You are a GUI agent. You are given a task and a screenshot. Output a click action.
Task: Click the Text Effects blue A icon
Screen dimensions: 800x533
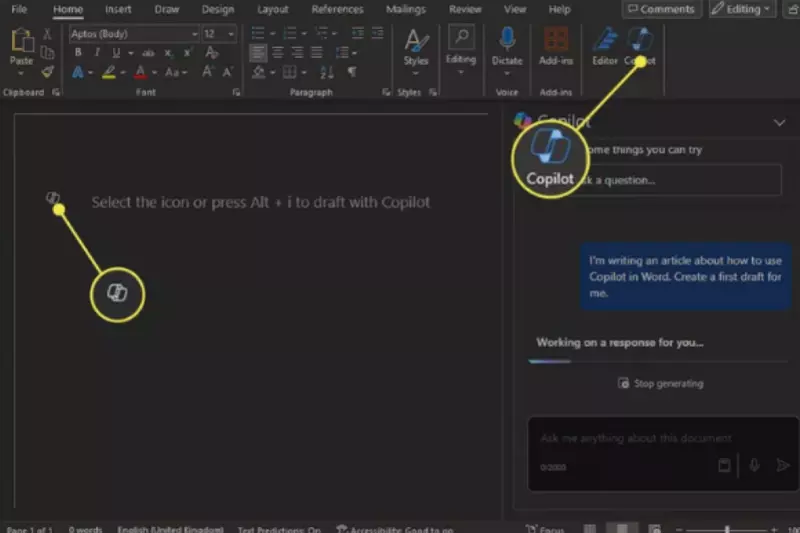coord(78,72)
